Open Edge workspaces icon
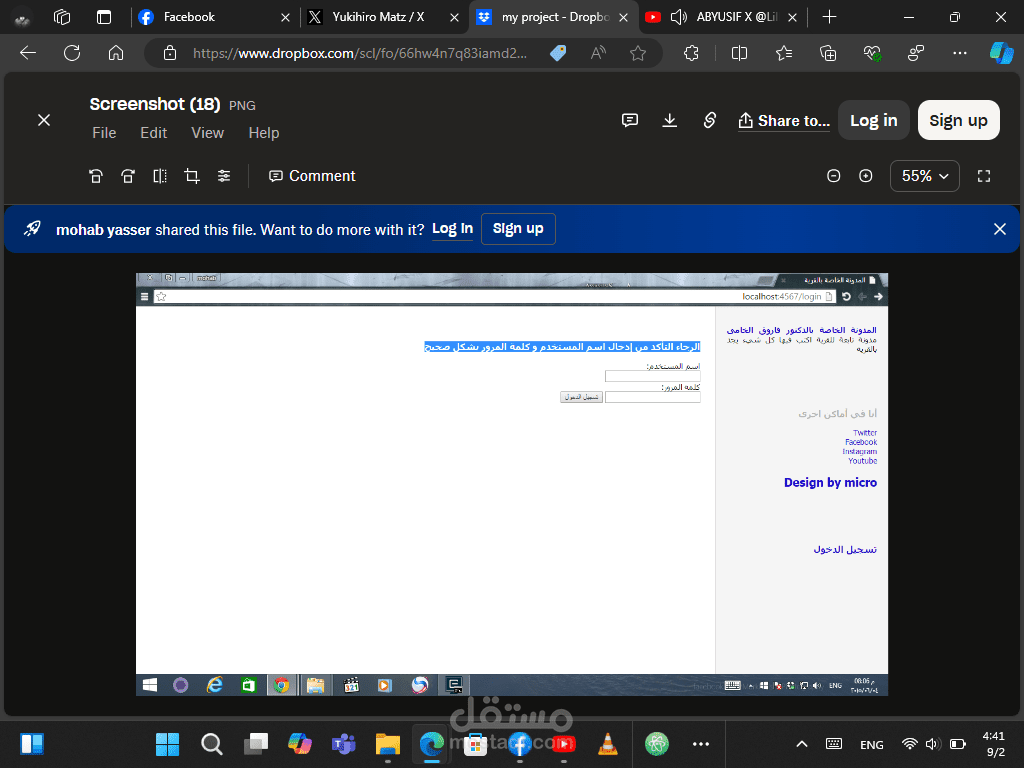Screen dimensions: 1024x768 [62, 17]
